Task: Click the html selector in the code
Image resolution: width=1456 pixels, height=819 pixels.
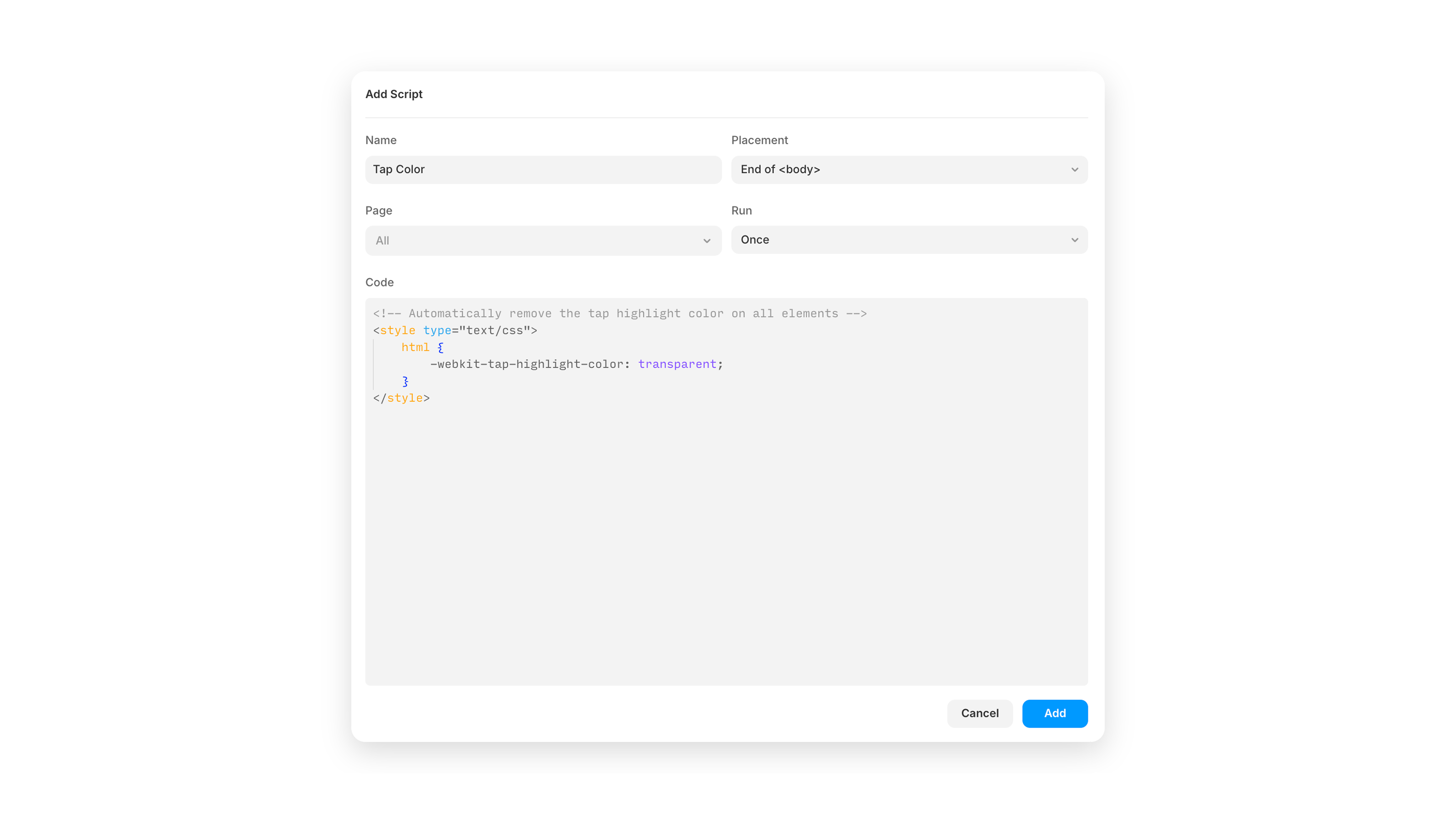Action: [x=415, y=347]
